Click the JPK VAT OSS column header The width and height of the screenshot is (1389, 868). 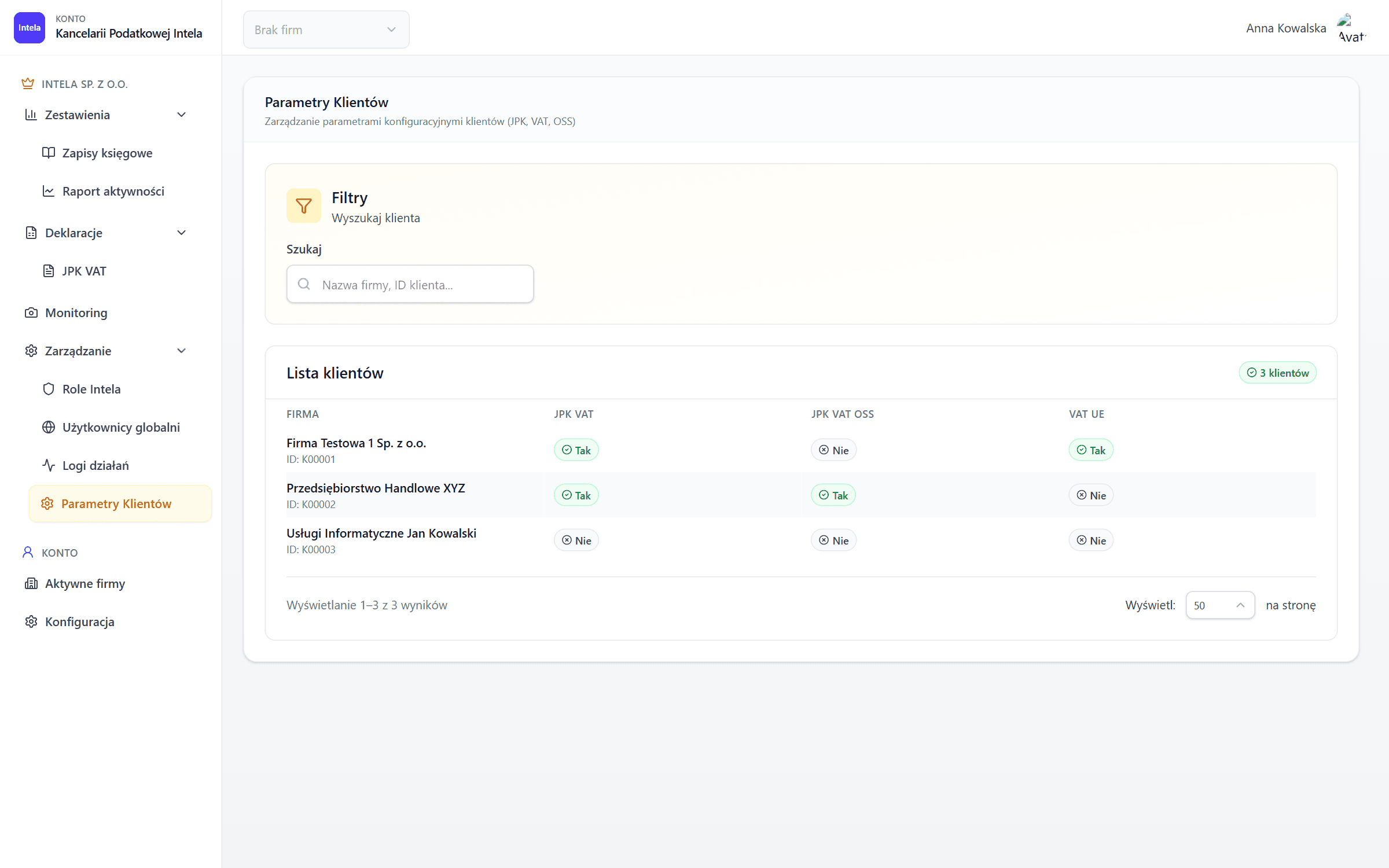[x=843, y=414]
